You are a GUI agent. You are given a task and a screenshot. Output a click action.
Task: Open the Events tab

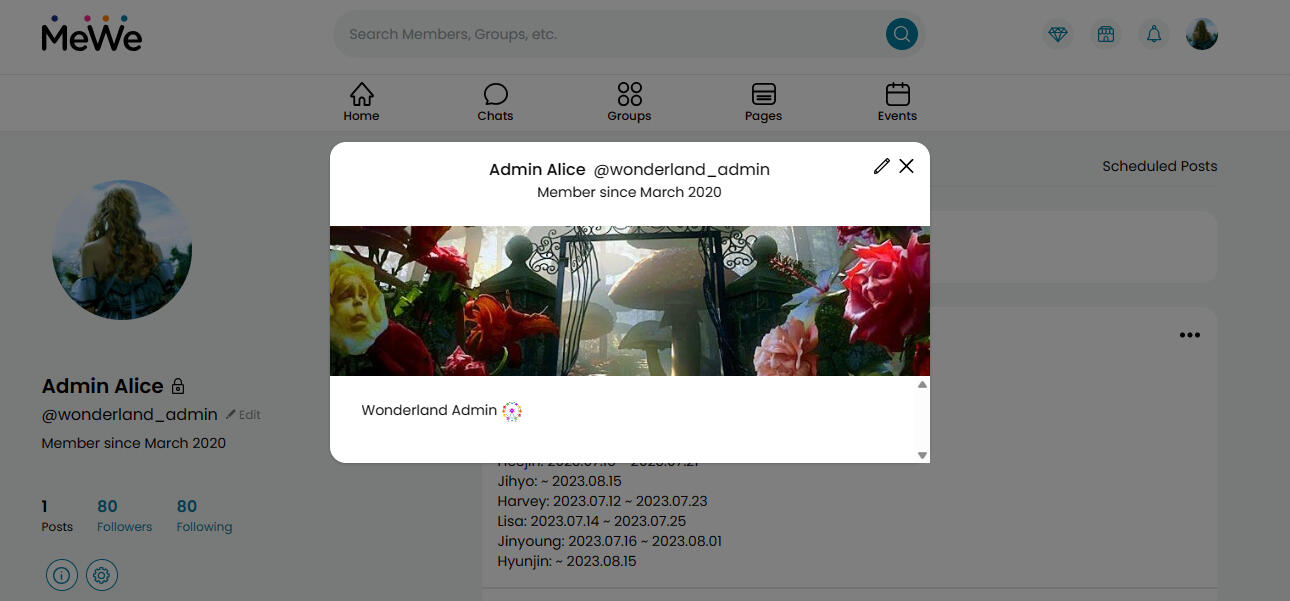[897, 102]
